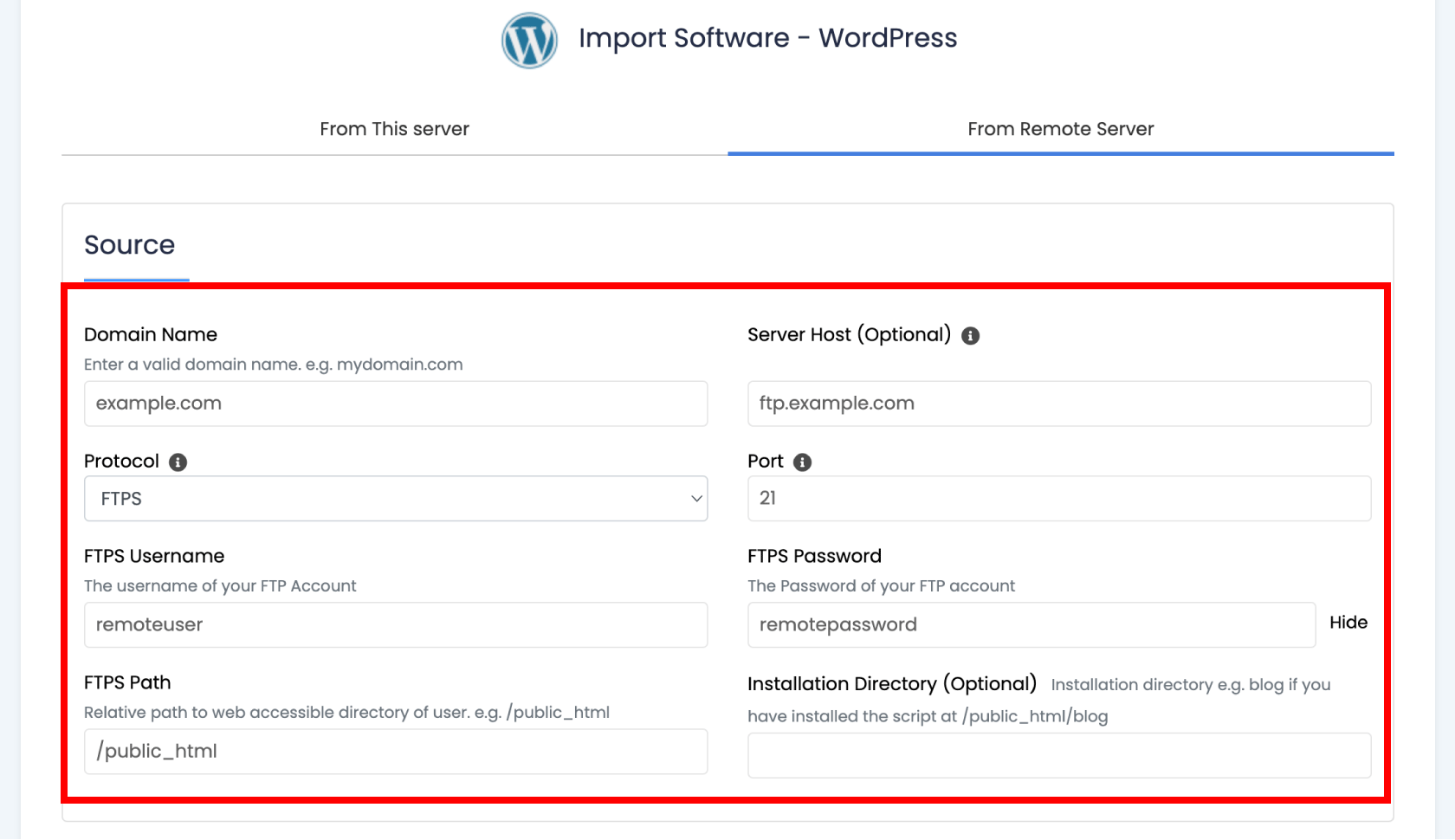Open the Protocol FTPS dropdown
The width and height of the screenshot is (1455, 840).
pos(396,499)
